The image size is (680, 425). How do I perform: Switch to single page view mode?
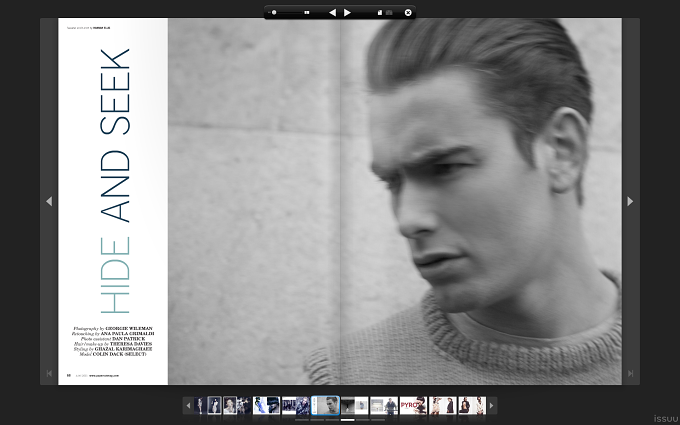pyautogui.click(x=380, y=13)
